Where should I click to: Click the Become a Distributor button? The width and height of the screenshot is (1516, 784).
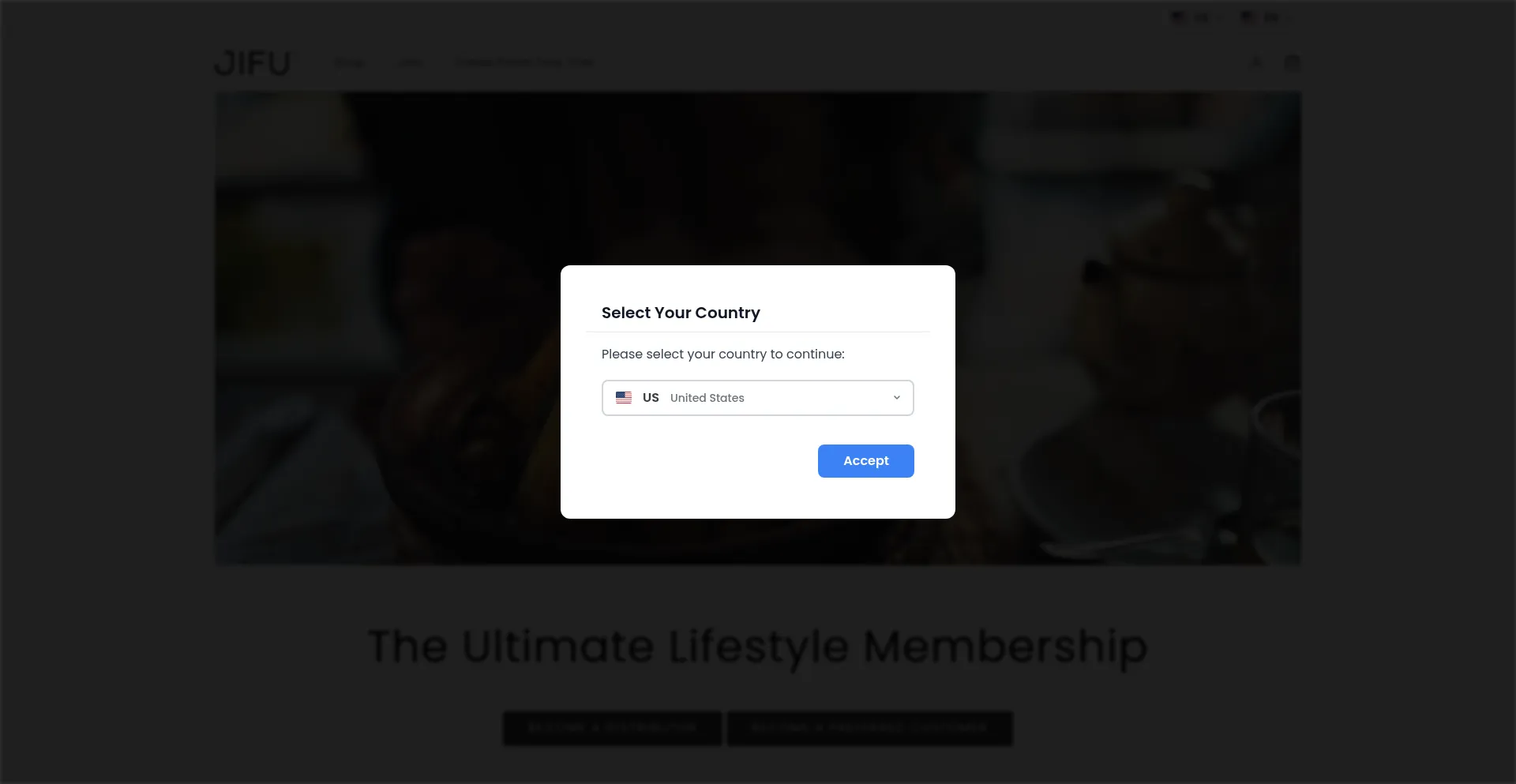[x=612, y=728]
